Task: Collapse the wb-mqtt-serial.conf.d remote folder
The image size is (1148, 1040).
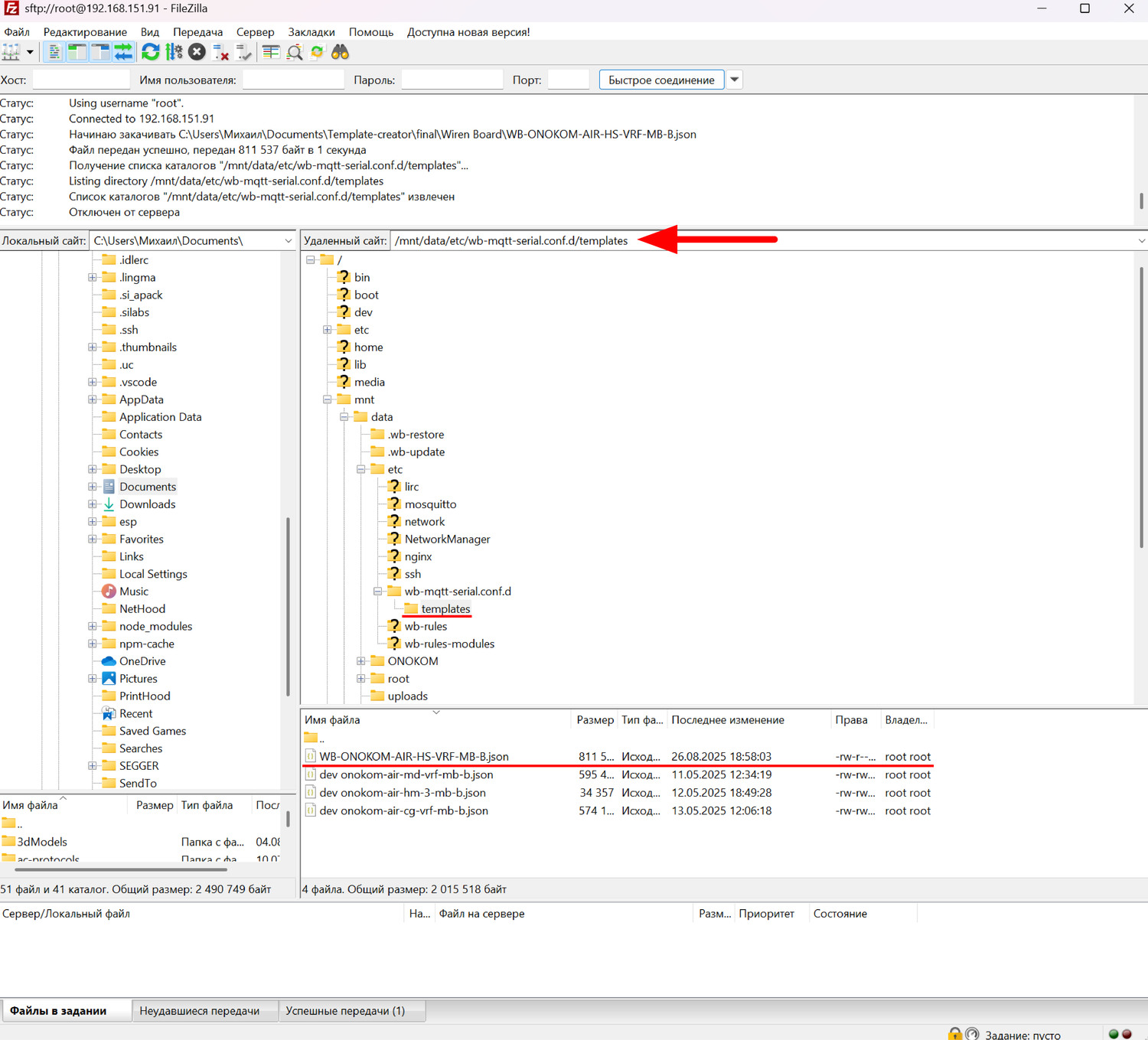Action: click(x=377, y=592)
